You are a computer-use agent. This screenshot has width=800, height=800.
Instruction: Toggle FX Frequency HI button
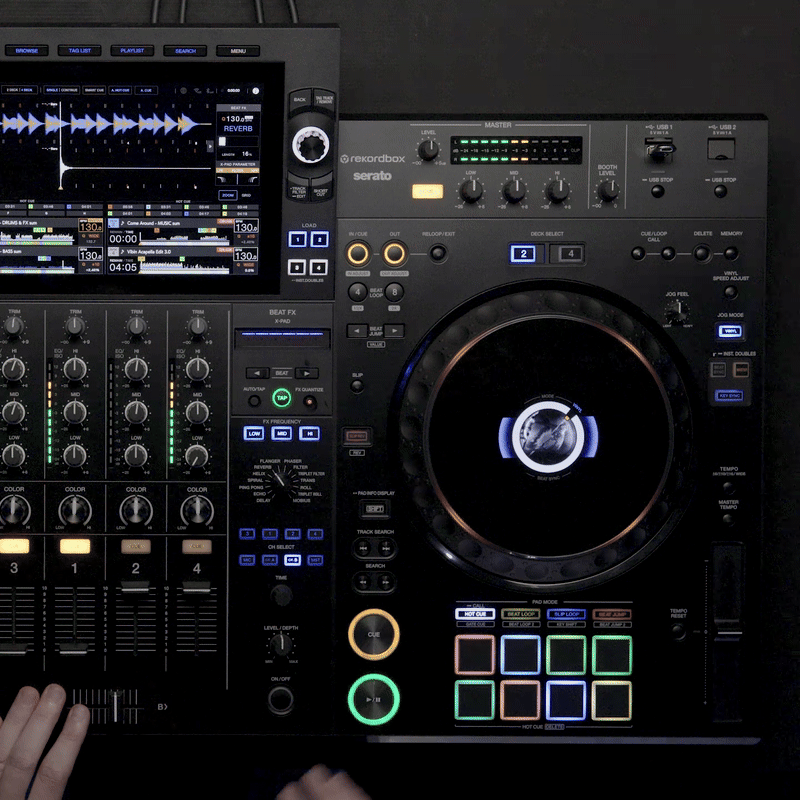click(x=309, y=434)
